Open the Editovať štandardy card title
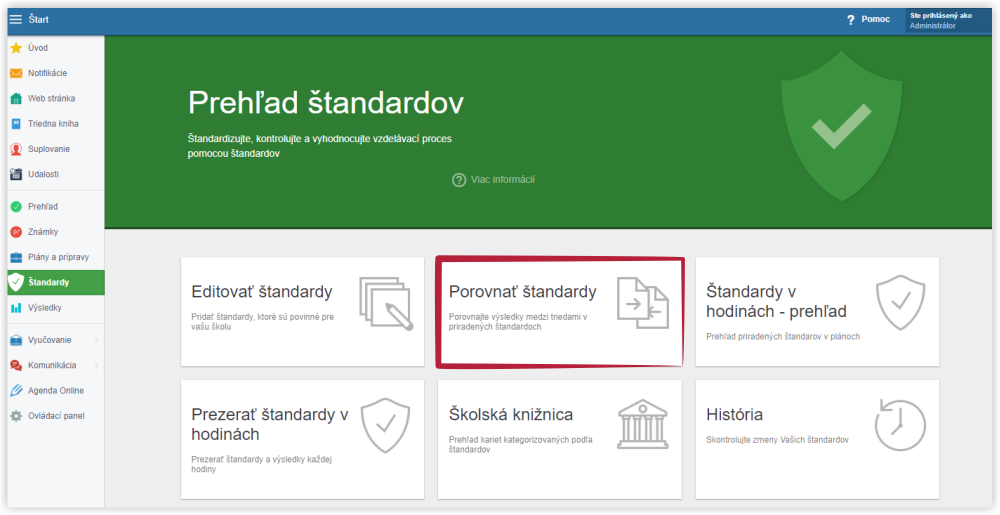The height and width of the screenshot is (515, 1000). click(261, 292)
